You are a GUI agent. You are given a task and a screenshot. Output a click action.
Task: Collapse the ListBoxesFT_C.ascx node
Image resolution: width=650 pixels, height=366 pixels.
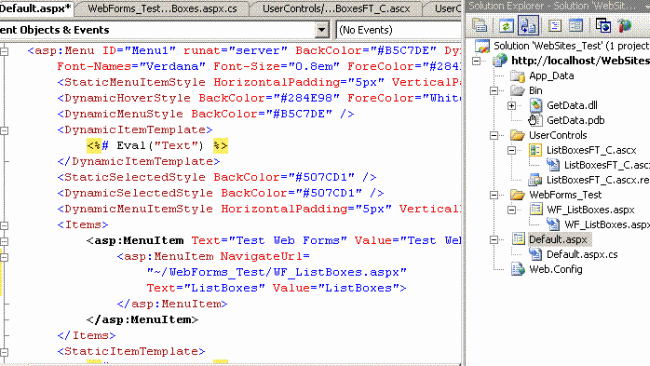pyautogui.click(x=512, y=150)
